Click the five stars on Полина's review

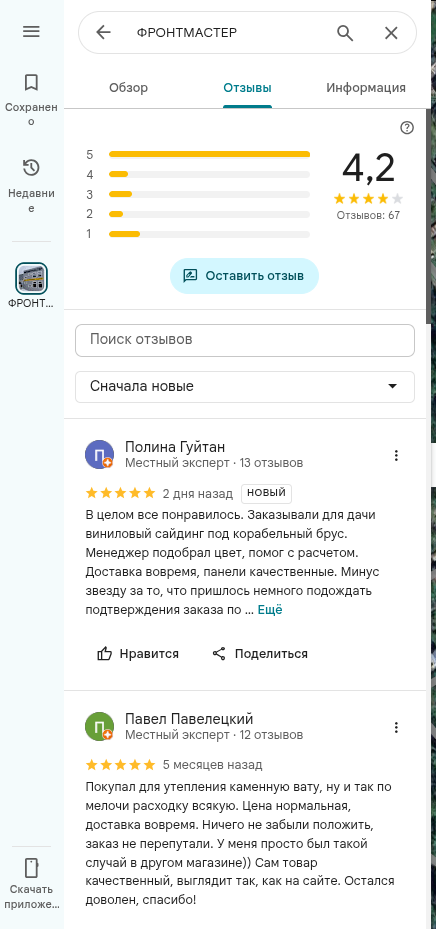pos(120,493)
